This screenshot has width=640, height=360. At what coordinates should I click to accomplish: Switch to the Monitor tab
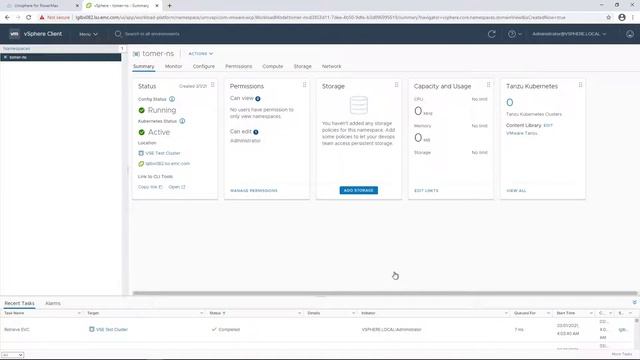click(x=173, y=66)
